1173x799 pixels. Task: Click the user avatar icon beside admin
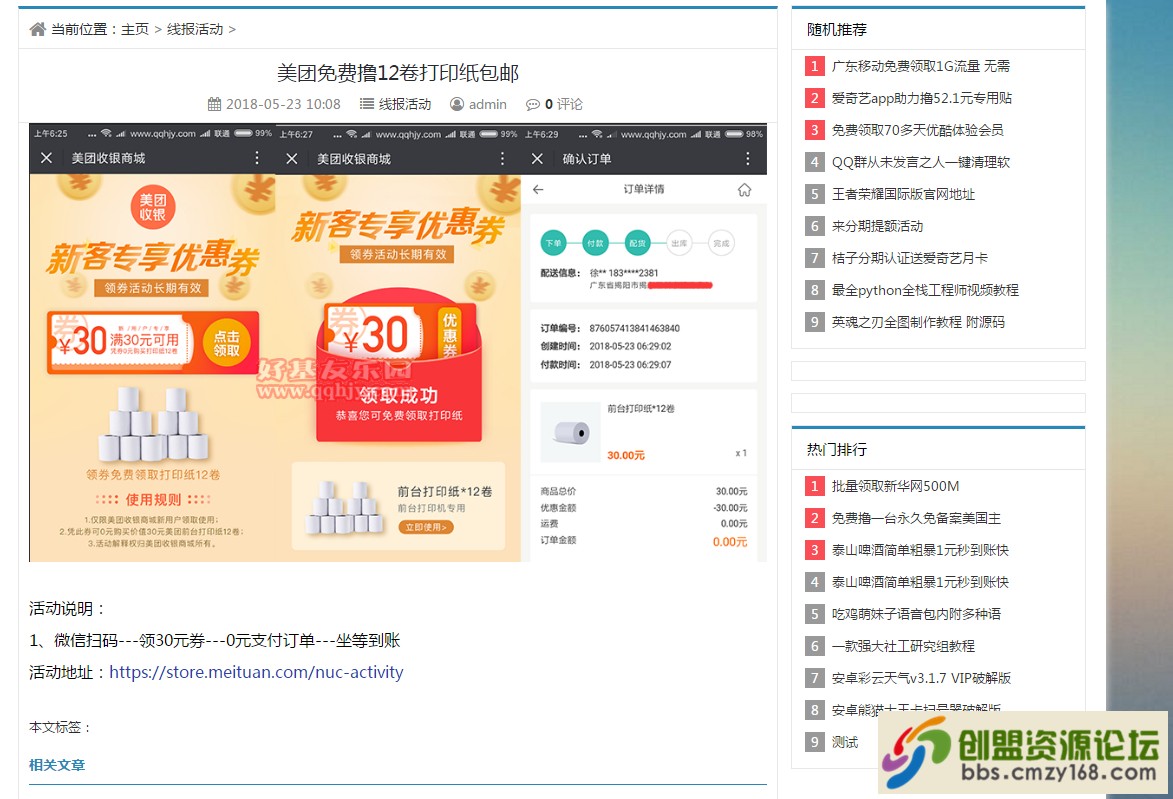point(456,104)
